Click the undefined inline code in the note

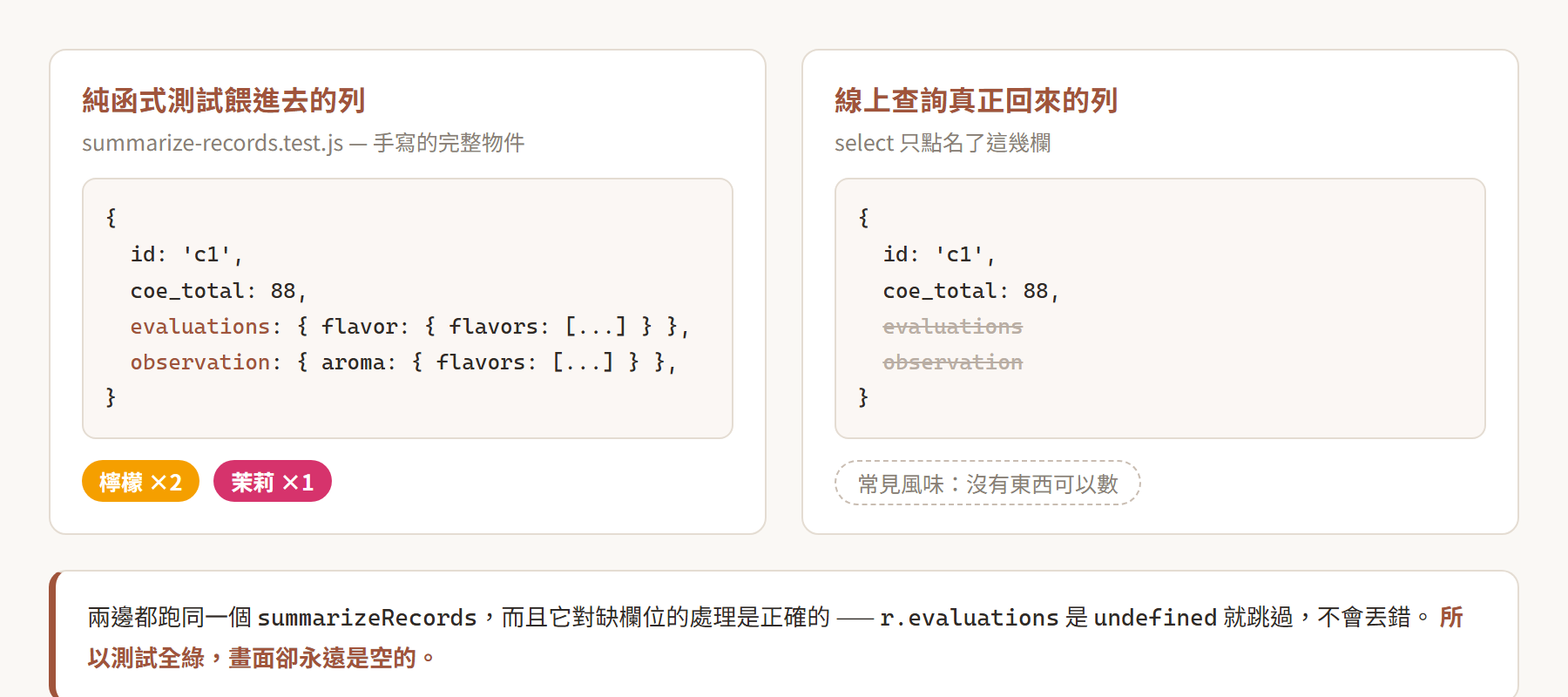coord(1155,618)
